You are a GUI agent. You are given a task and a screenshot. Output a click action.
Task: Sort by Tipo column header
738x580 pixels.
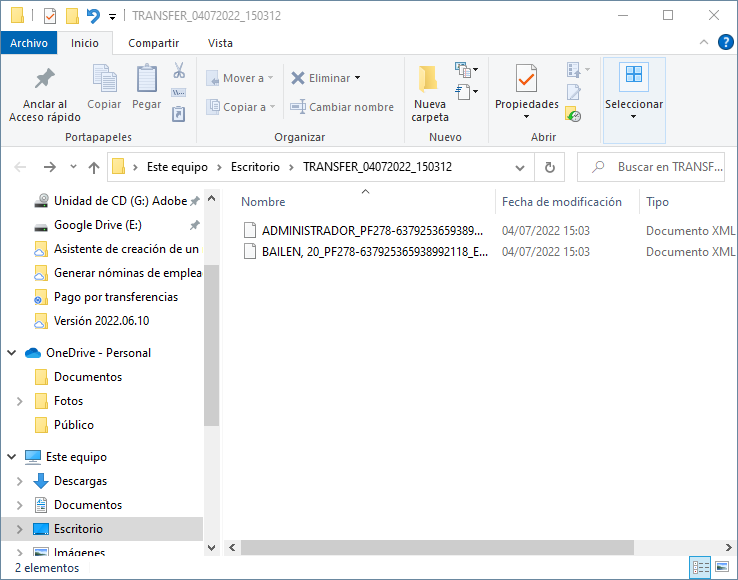tap(657, 201)
